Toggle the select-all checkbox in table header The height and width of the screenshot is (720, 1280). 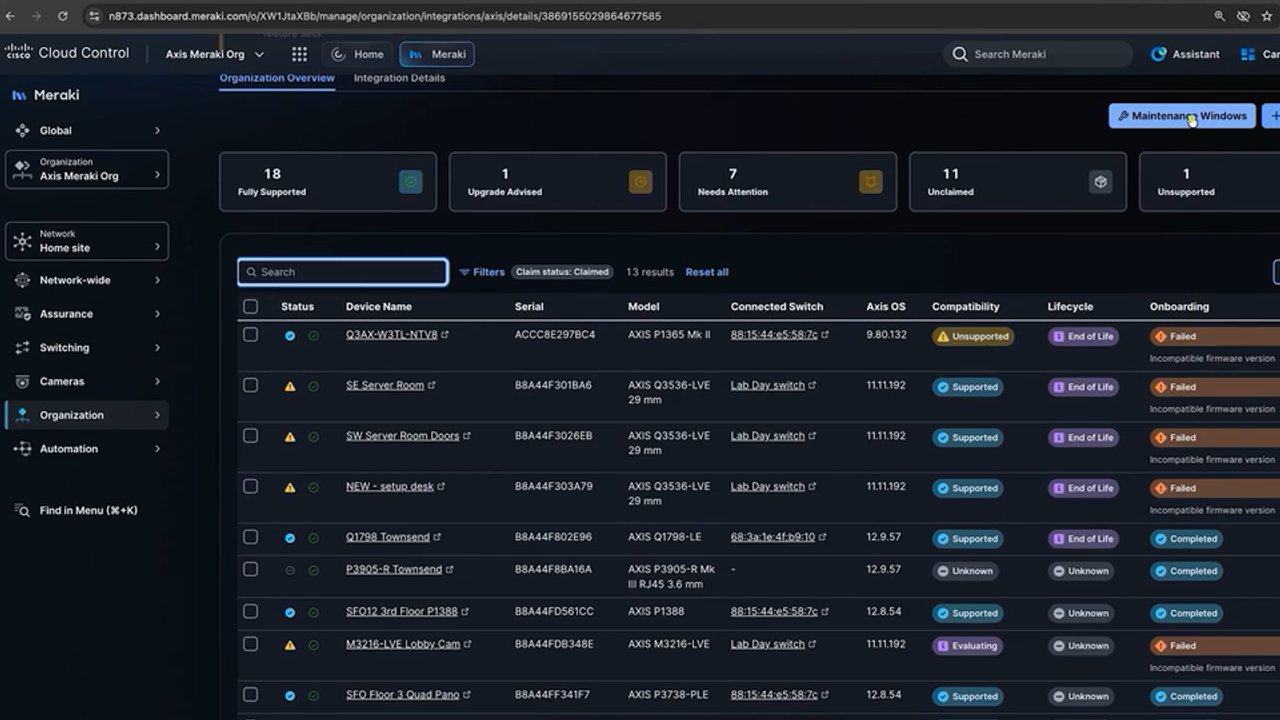[x=250, y=307]
